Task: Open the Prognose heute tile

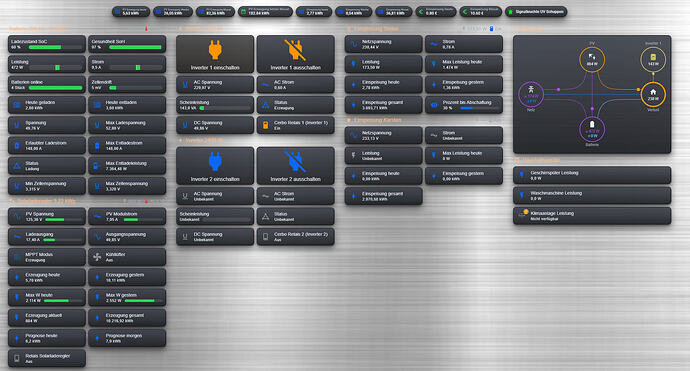Action: pos(47,338)
